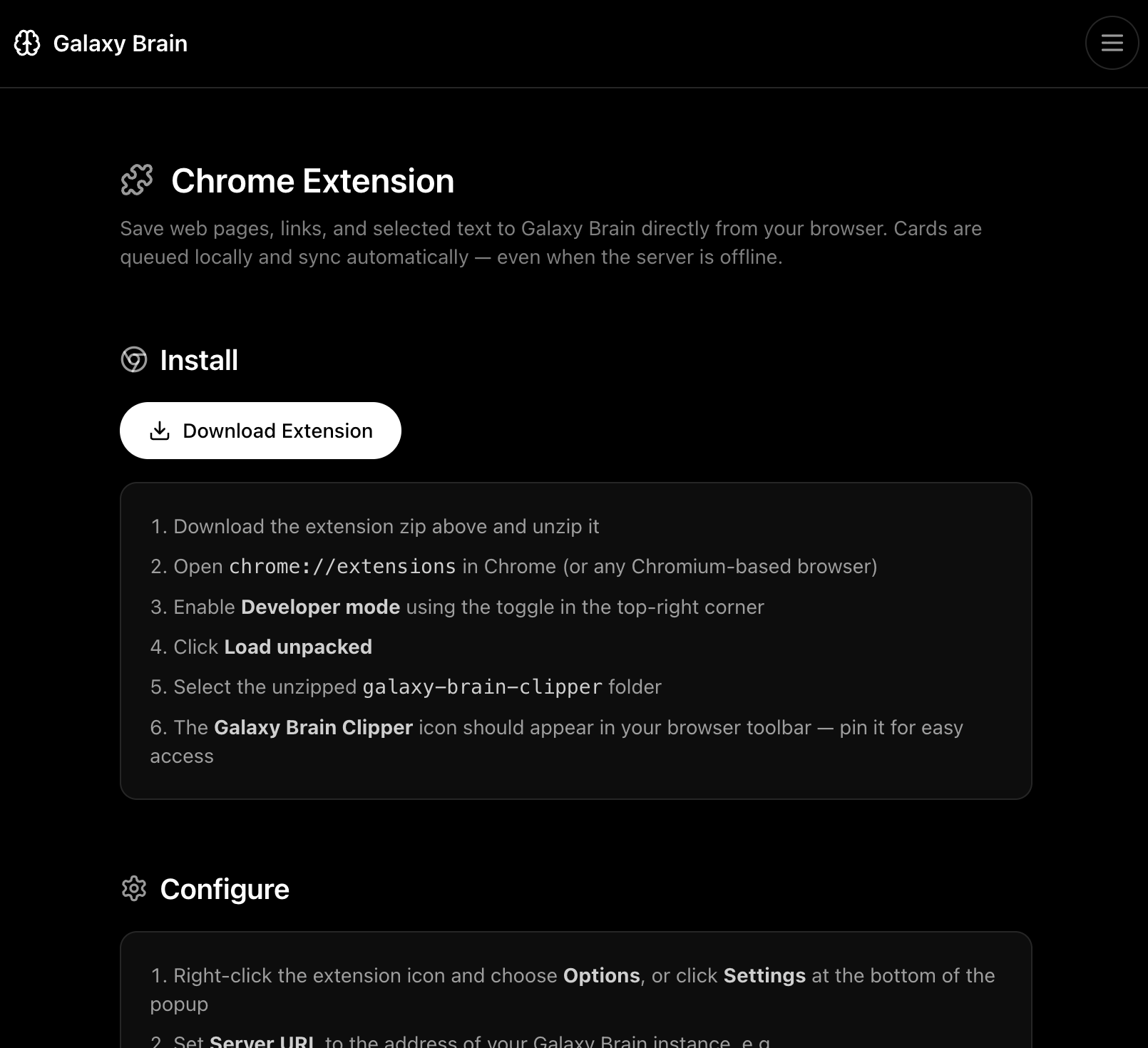Viewport: 1148px width, 1048px height.
Task: Click the Galaxy Brain brain logo icon
Action: [27, 43]
